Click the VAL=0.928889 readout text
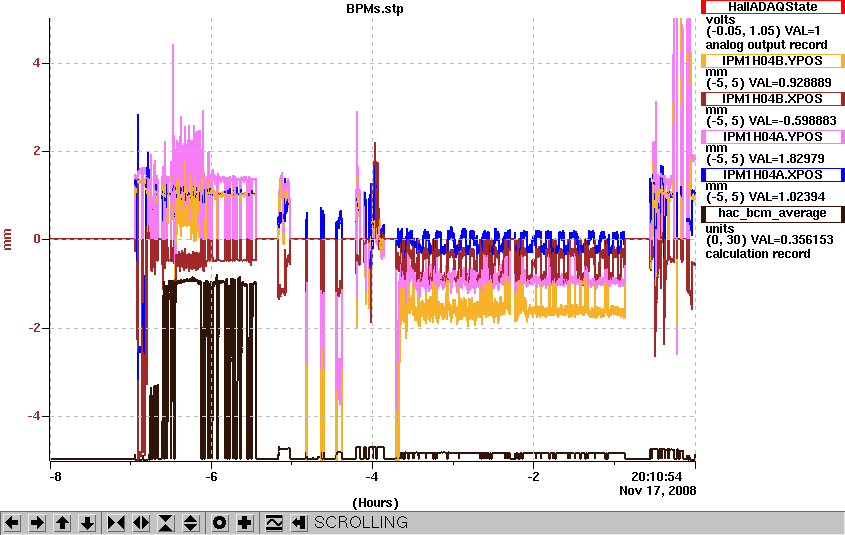This screenshot has width=845, height=535. point(788,82)
